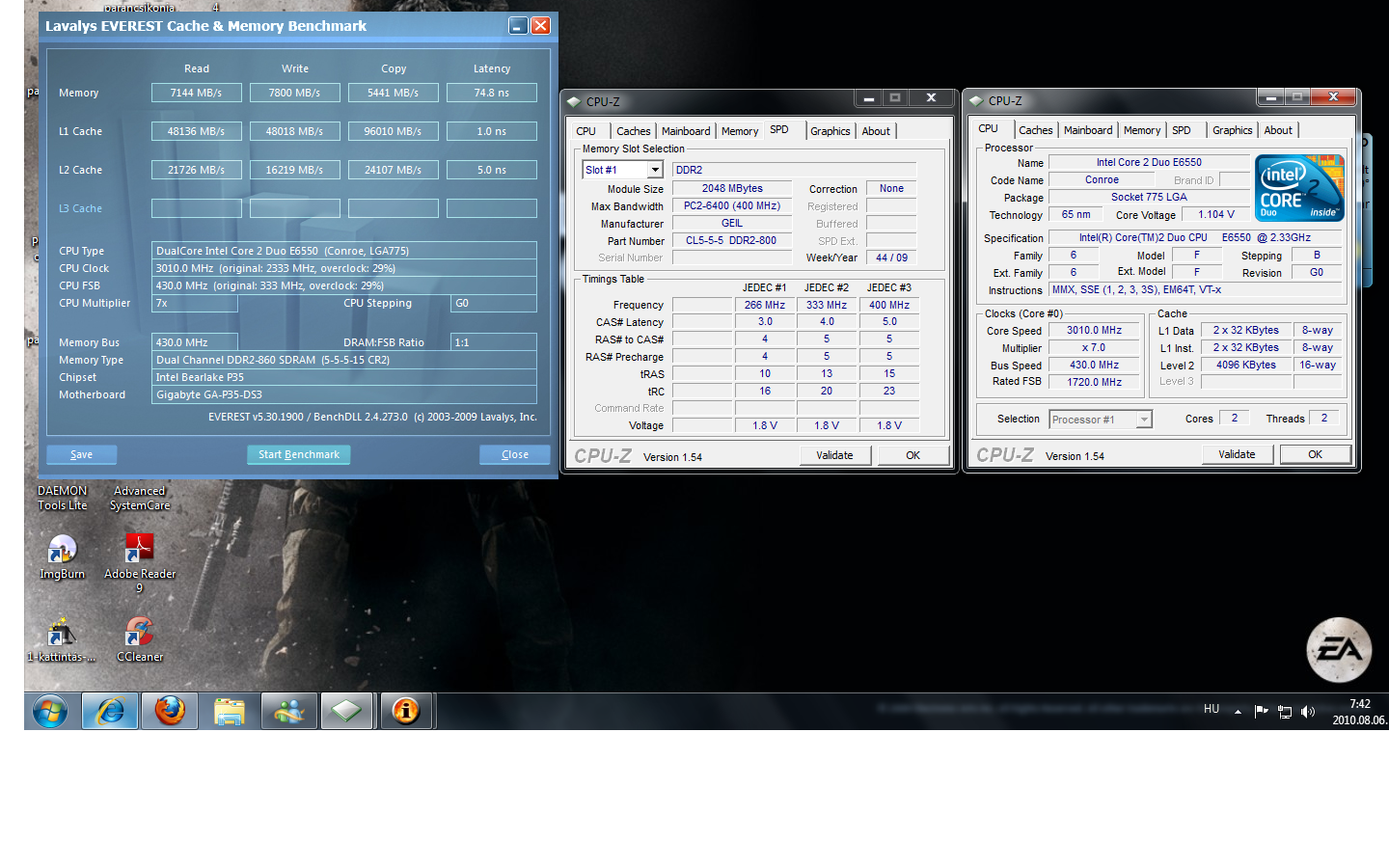The image size is (1389, 868).
Task: Click the Module Size 2048 MBytes field
Action: 732,188
